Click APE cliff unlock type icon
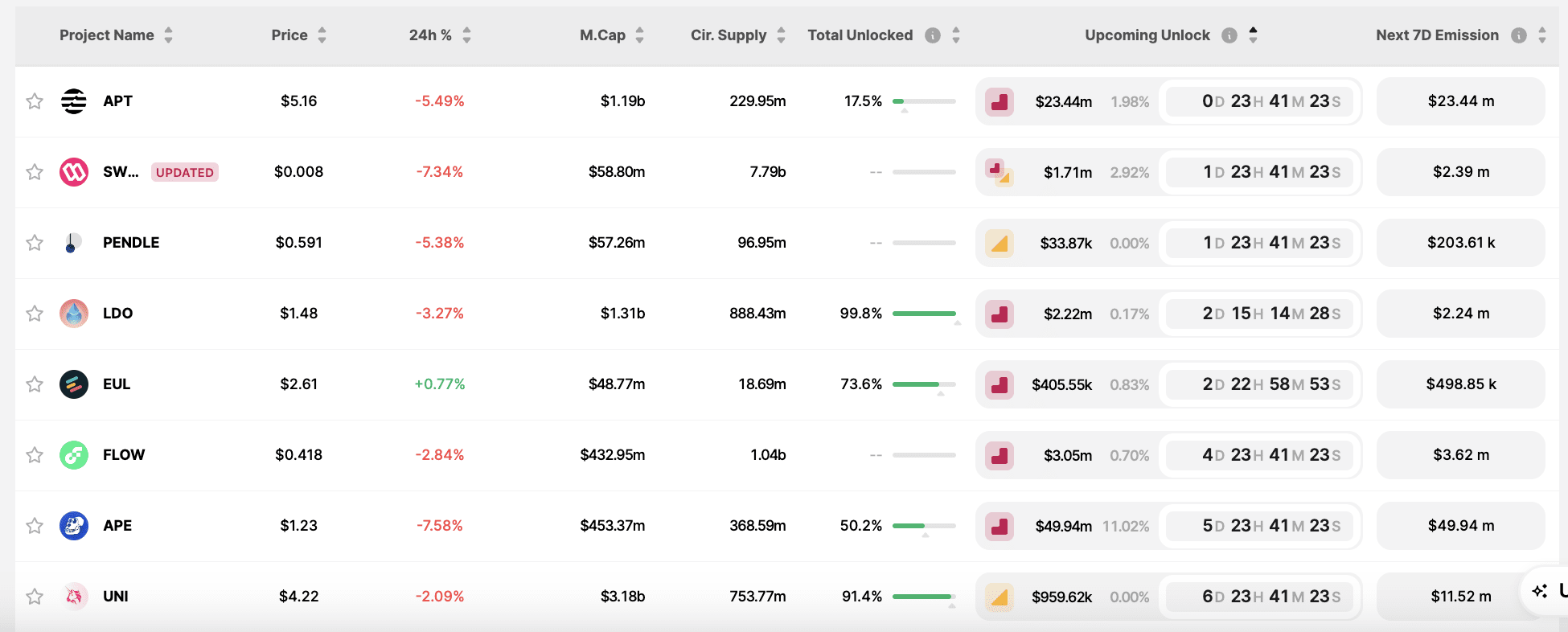 999,526
